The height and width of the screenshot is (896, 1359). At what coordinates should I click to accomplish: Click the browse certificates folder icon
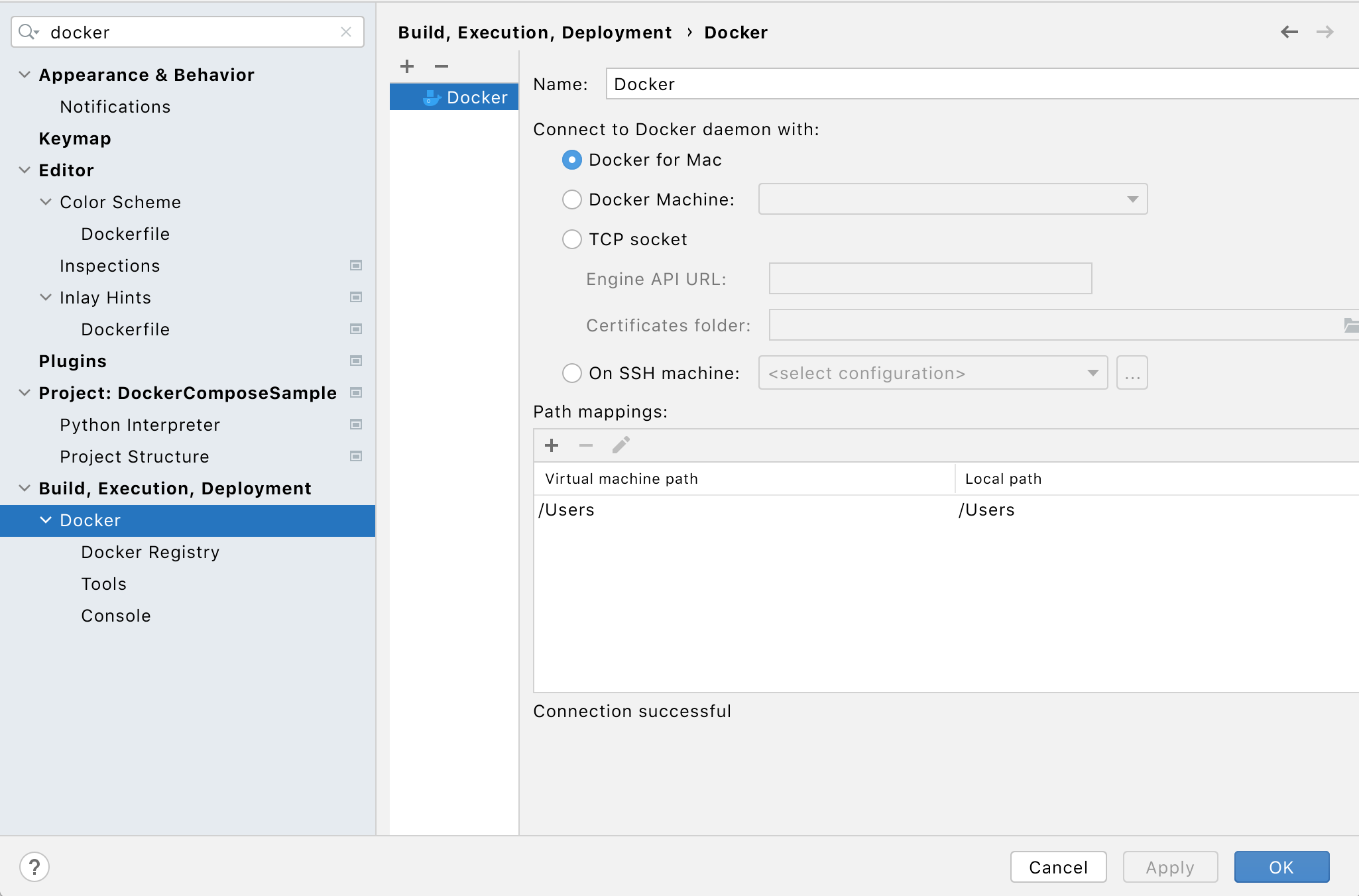[1350, 325]
